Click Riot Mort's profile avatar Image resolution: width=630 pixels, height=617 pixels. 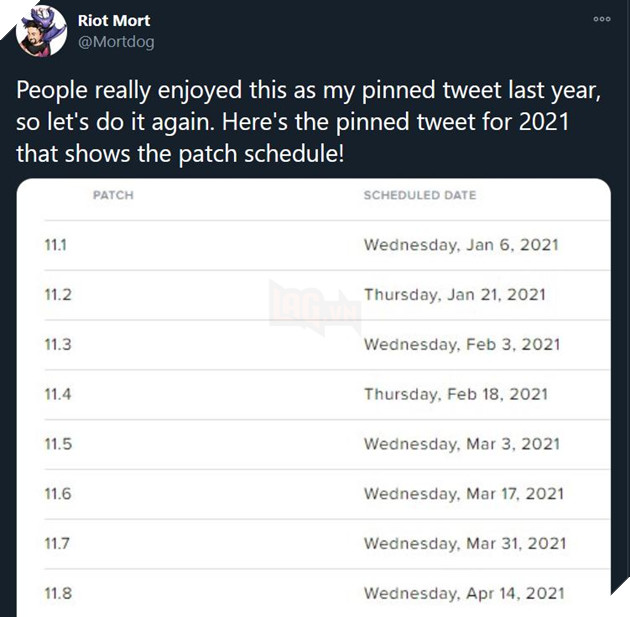coord(41,32)
